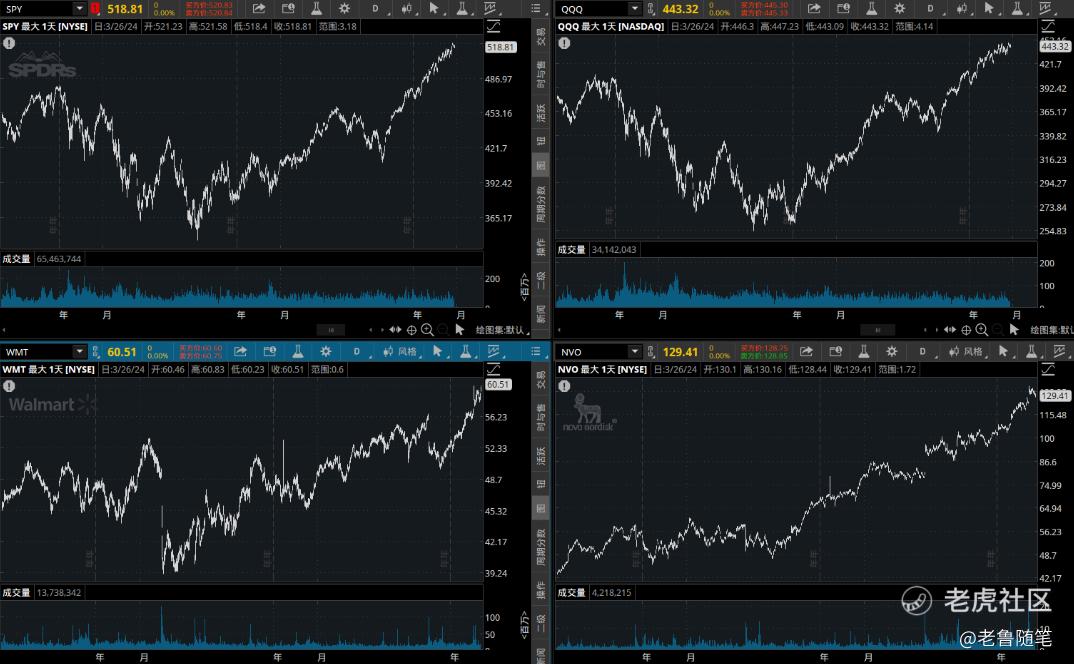Open the list menu icon in WMT toolbar

coord(536,352)
